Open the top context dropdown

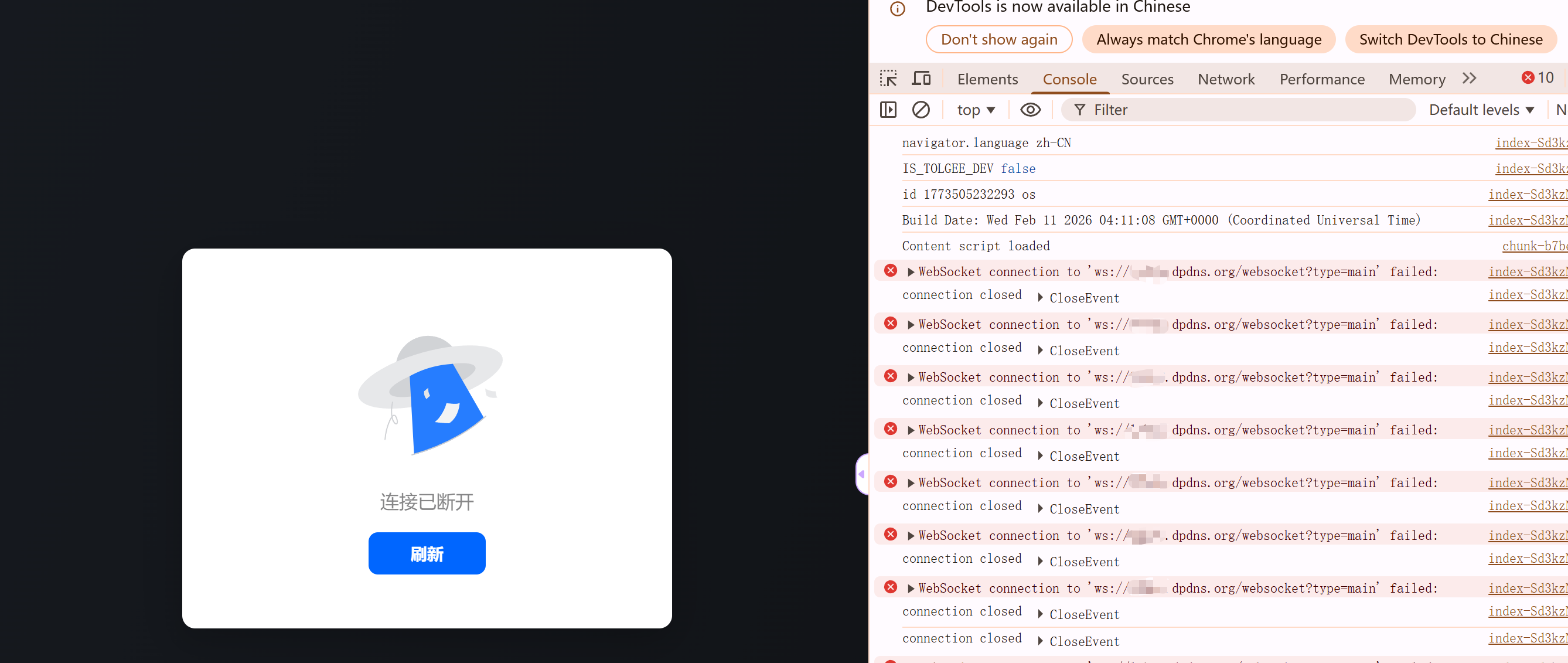[975, 110]
